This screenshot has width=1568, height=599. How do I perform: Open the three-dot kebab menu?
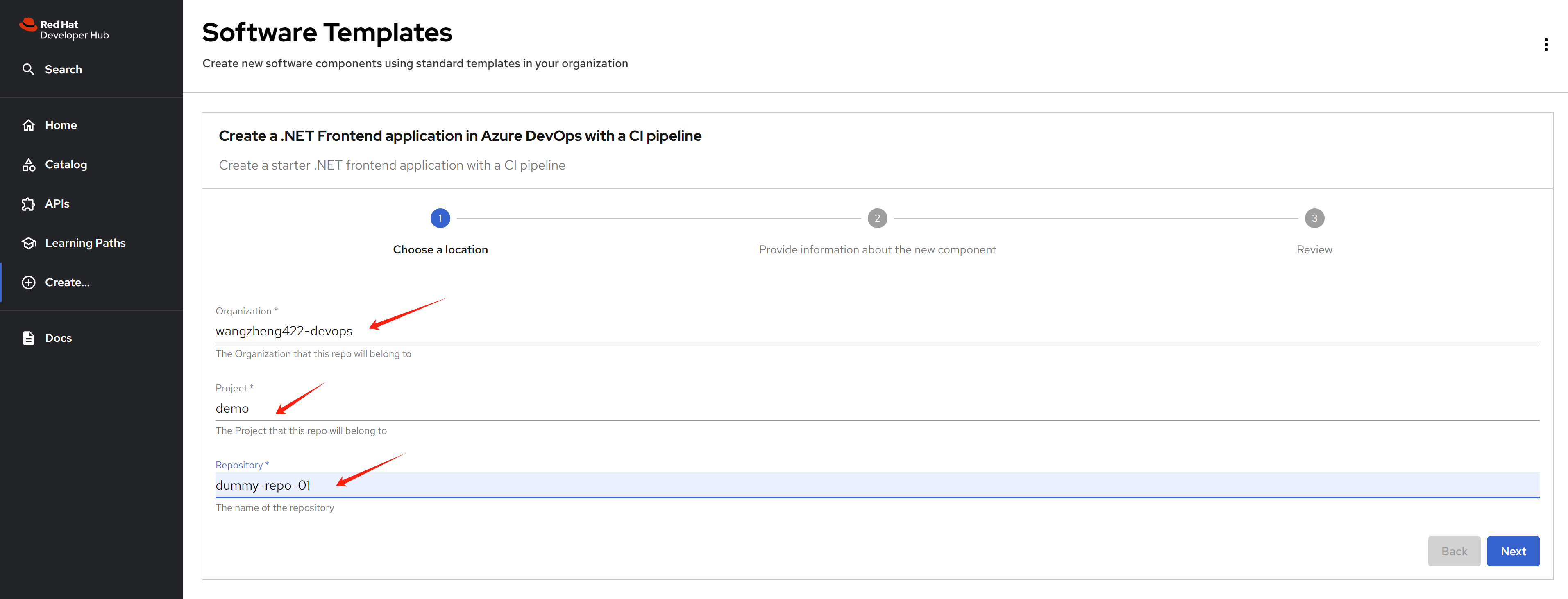(x=1545, y=45)
